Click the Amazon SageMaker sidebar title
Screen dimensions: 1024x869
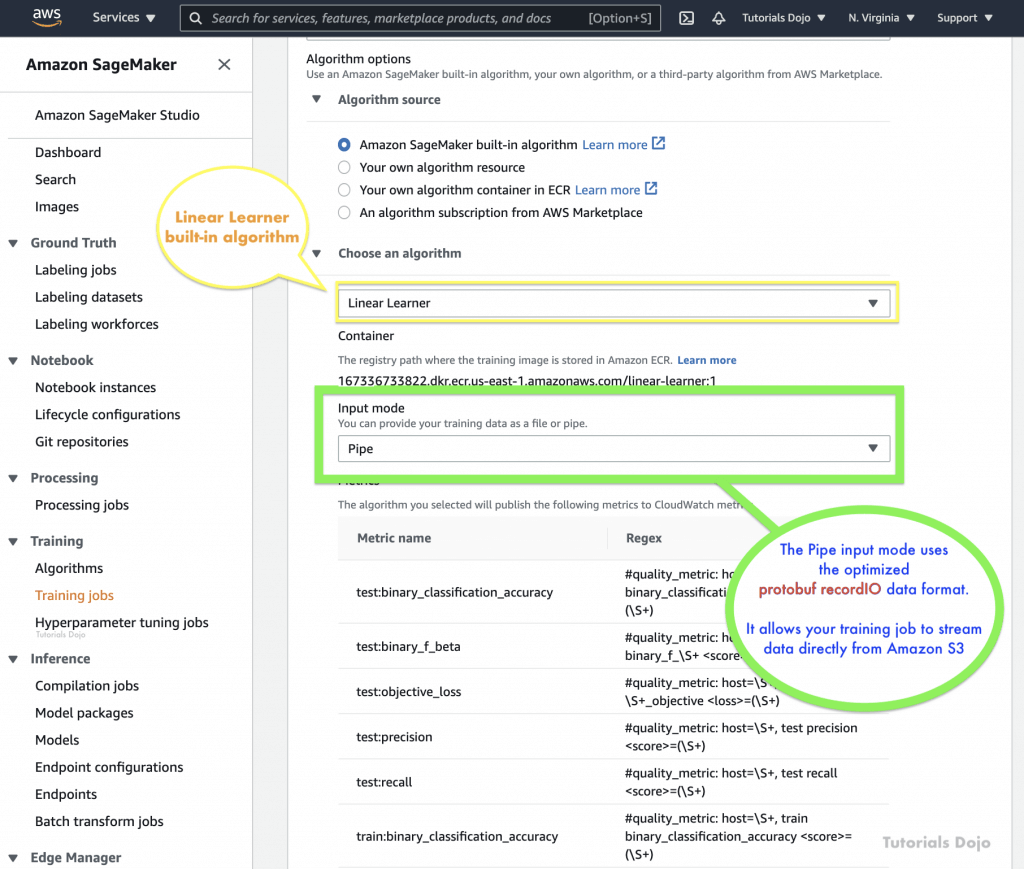click(x=101, y=65)
